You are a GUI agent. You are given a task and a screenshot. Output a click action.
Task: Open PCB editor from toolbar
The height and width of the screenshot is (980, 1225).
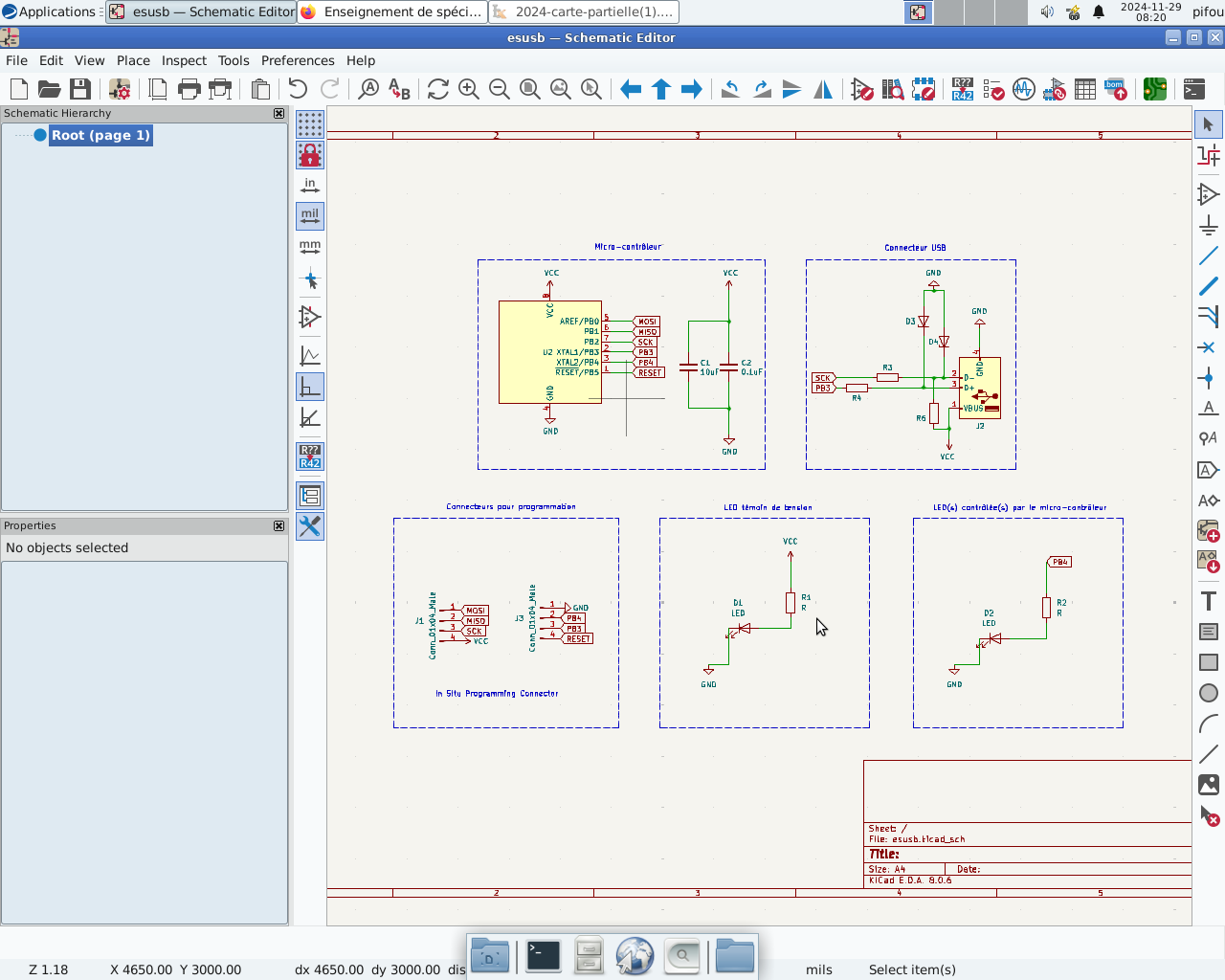1155,89
